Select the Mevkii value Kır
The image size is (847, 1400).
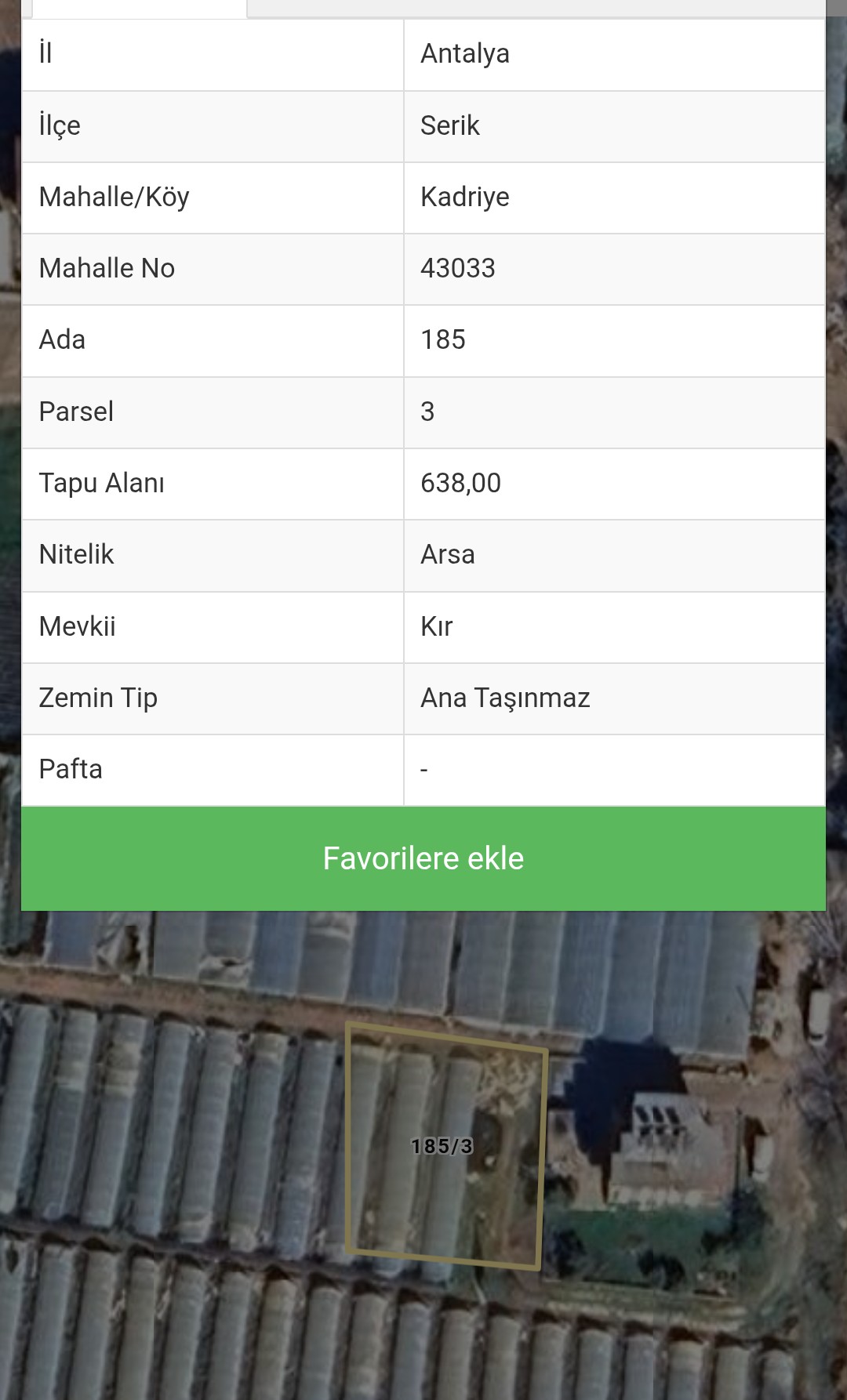(x=437, y=626)
